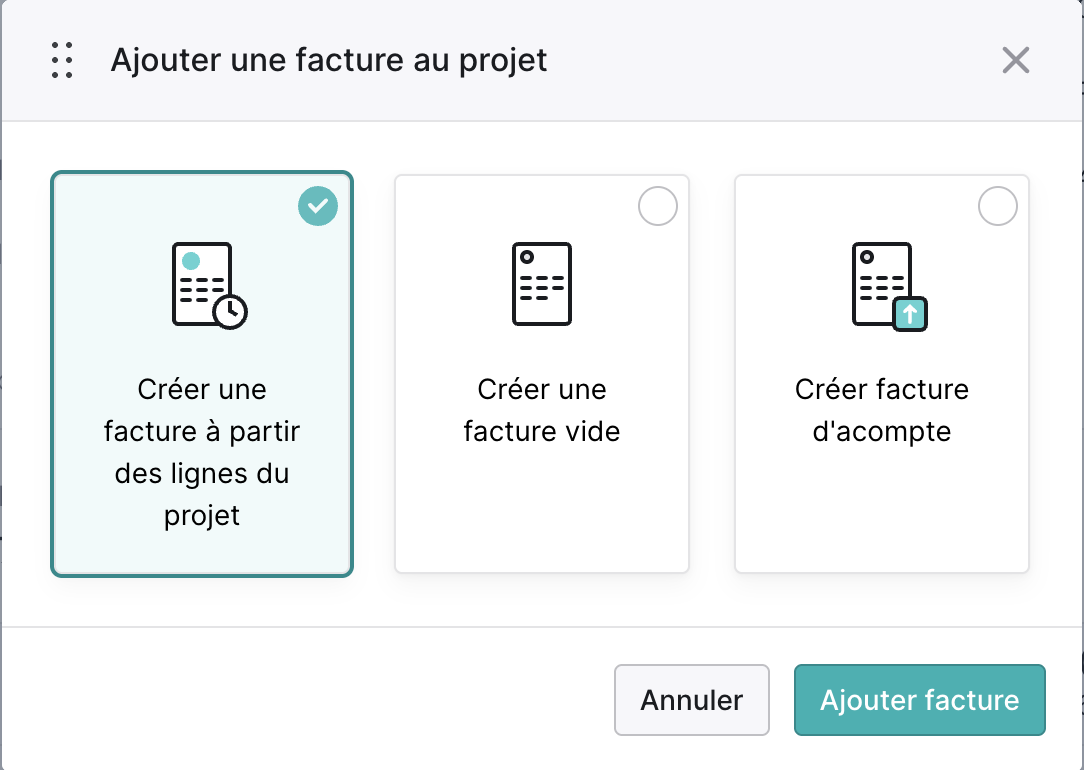Choose the 'Créer une facture vide' label
Image resolution: width=1084 pixels, height=770 pixels.
(x=542, y=410)
